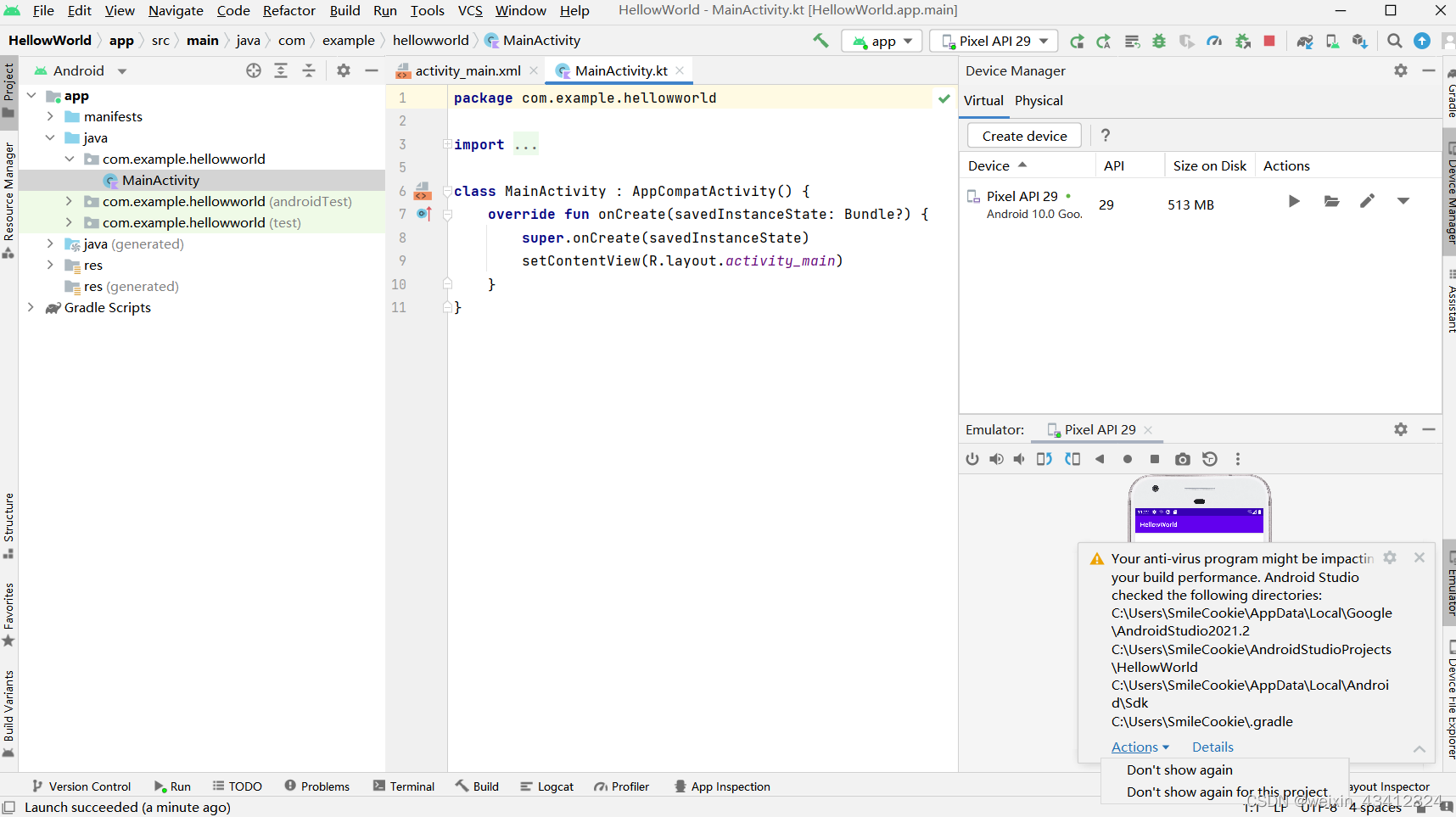Select the Virtual tab in Device Manager
1456x817 pixels.
(983, 100)
